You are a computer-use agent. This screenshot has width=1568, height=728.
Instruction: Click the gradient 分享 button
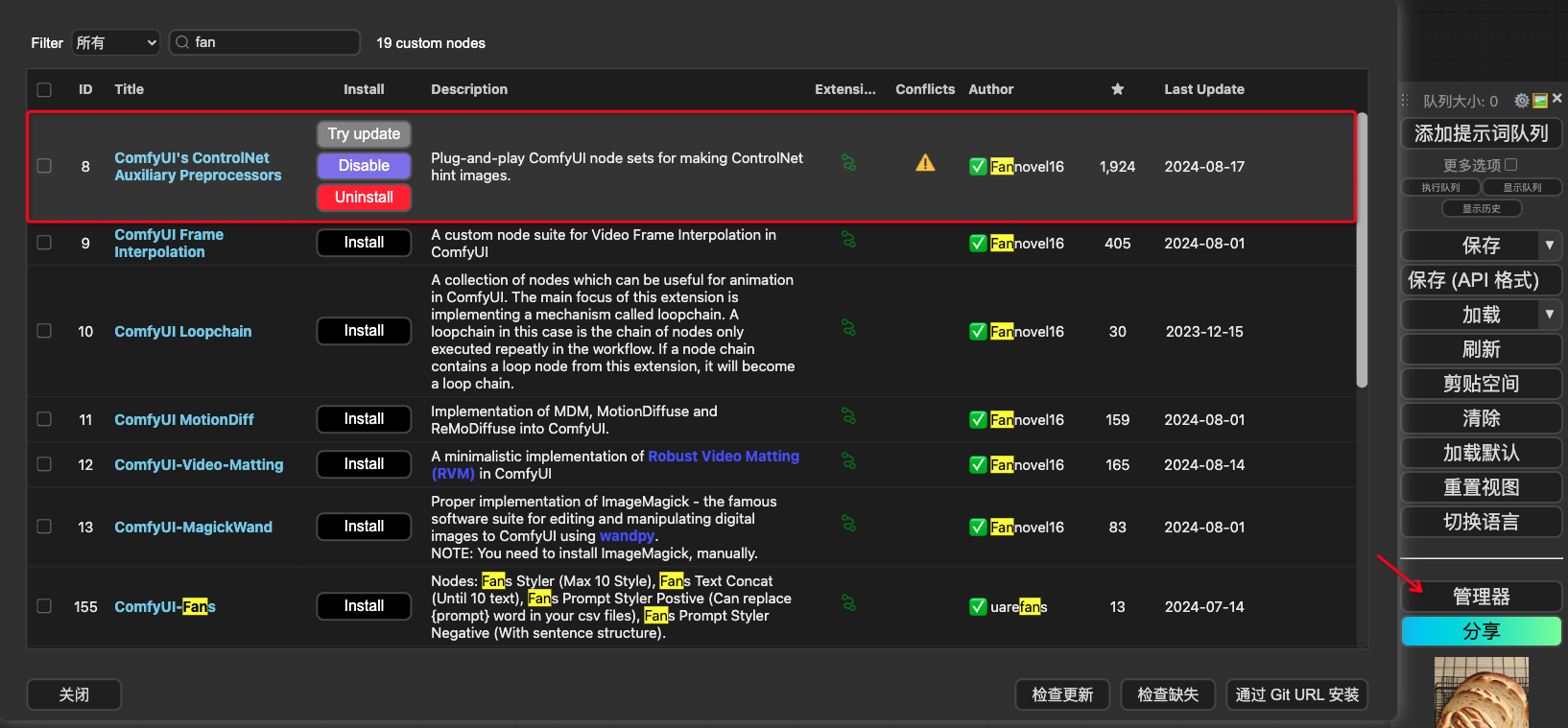tap(1481, 631)
